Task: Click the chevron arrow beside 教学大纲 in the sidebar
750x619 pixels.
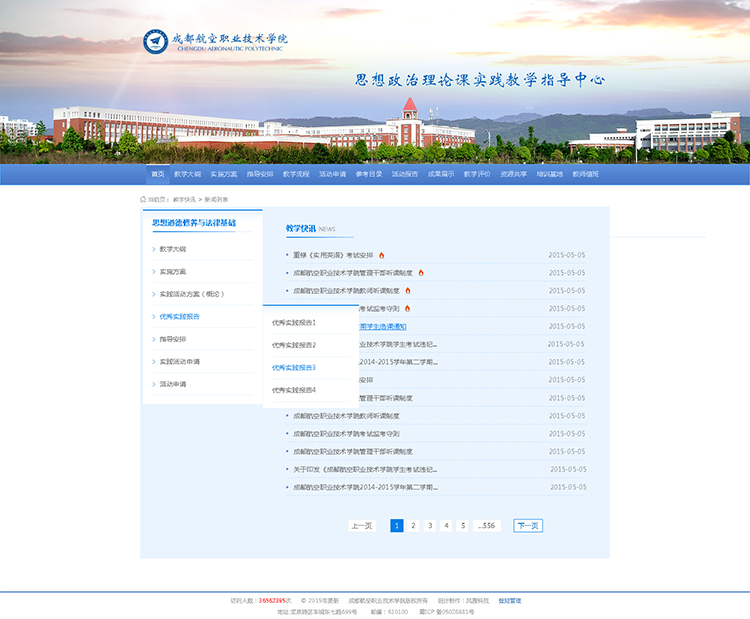Action: point(153,249)
